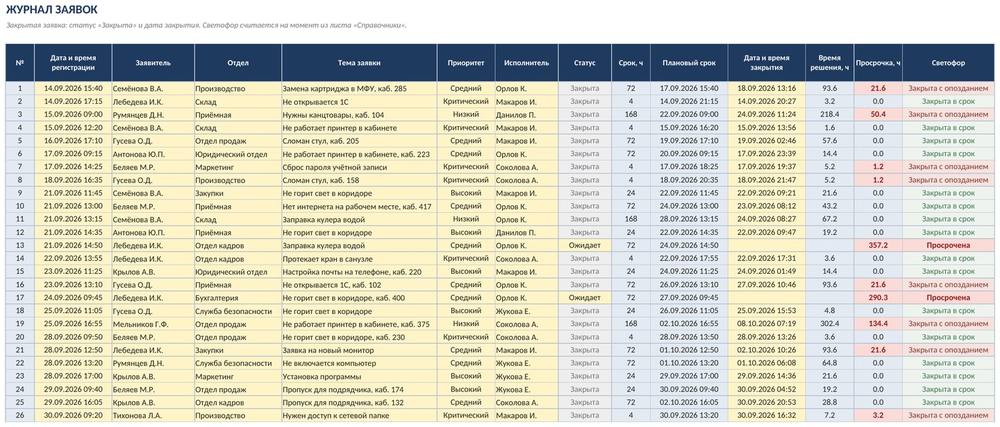Click cell 'Не горит свет в коридоре, каб. 230'
The height and width of the screenshot is (427, 1000).
[359, 337]
